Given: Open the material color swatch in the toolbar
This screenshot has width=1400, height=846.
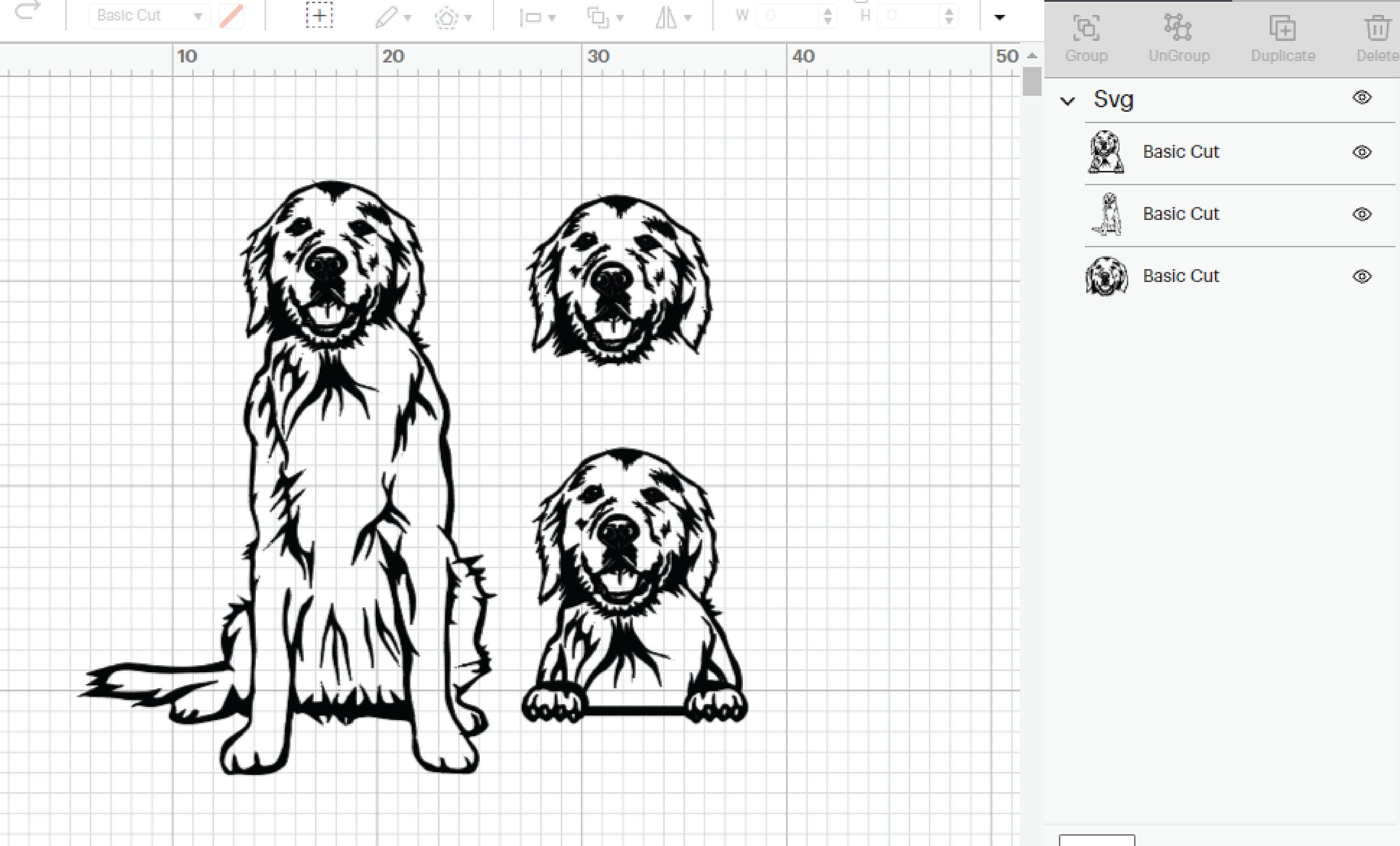Looking at the screenshot, I should (232, 16).
